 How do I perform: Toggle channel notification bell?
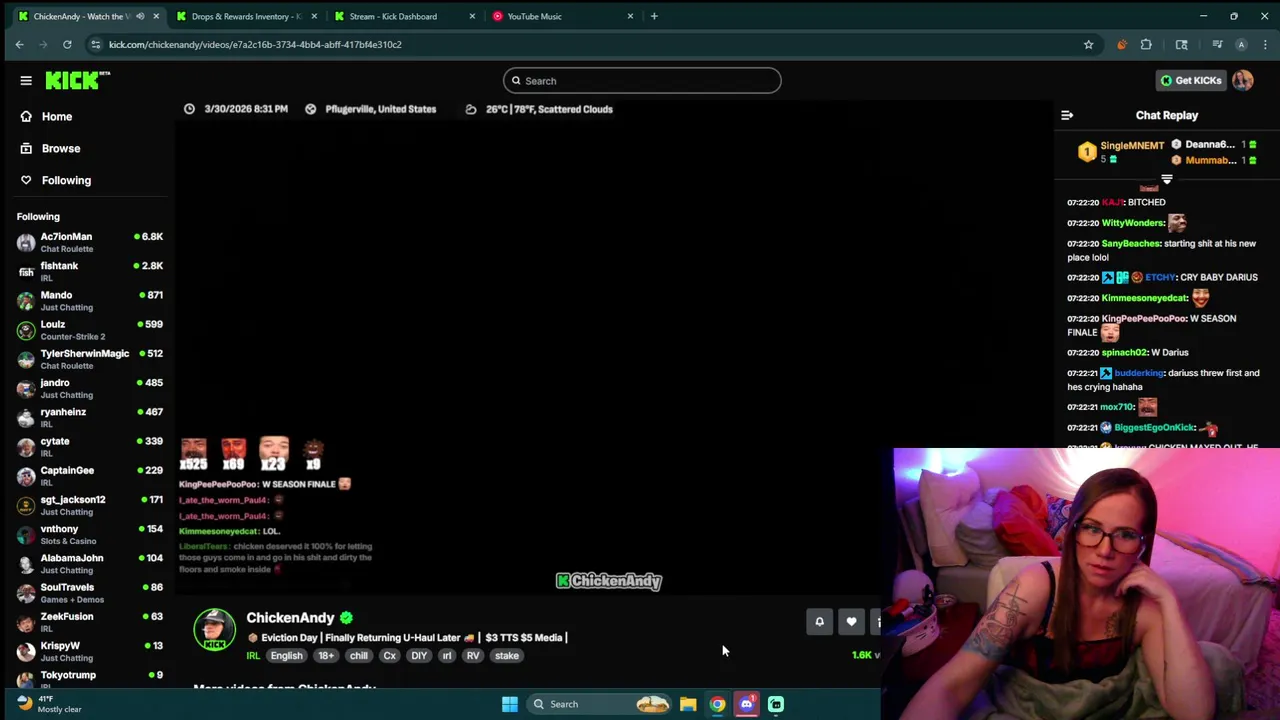[x=819, y=622]
